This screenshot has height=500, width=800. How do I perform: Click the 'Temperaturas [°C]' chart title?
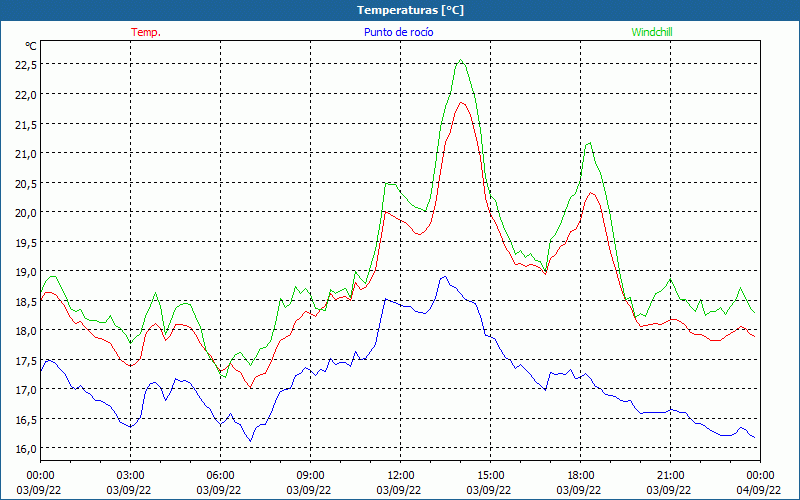click(410, 10)
